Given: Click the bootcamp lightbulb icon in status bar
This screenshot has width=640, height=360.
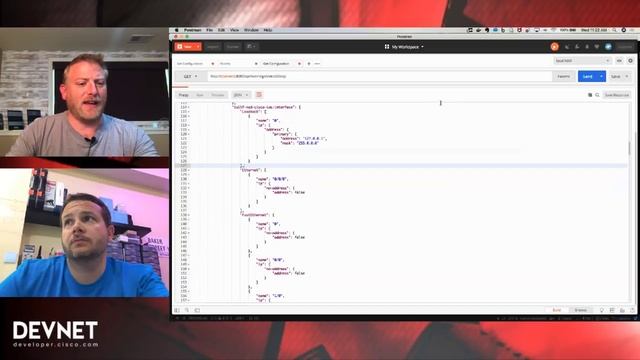Looking at the screenshot, I should coord(602,310).
